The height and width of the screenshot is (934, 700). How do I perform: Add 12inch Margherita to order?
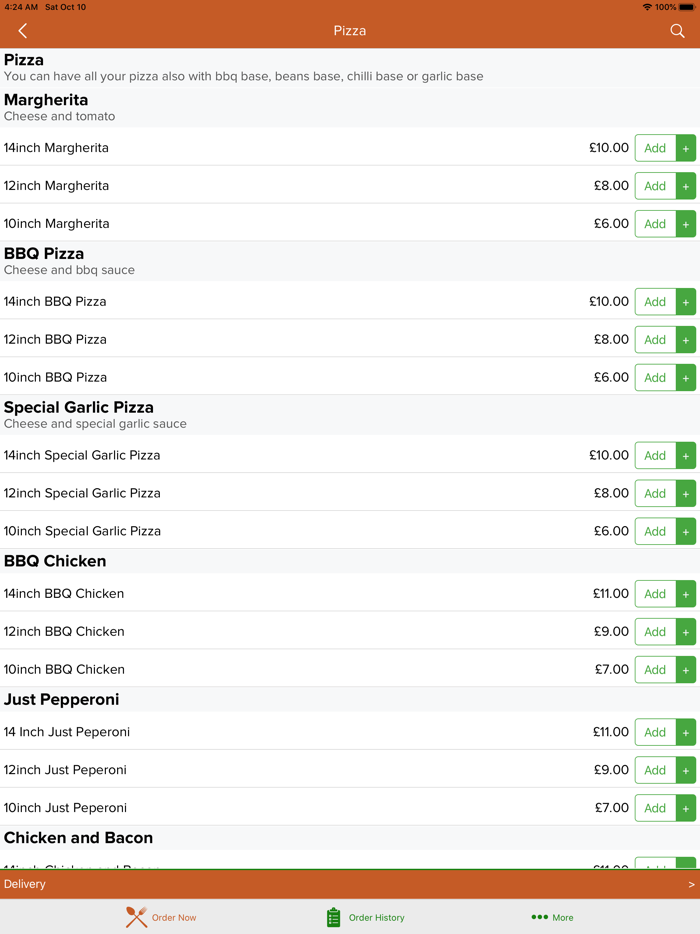(655, 186)
